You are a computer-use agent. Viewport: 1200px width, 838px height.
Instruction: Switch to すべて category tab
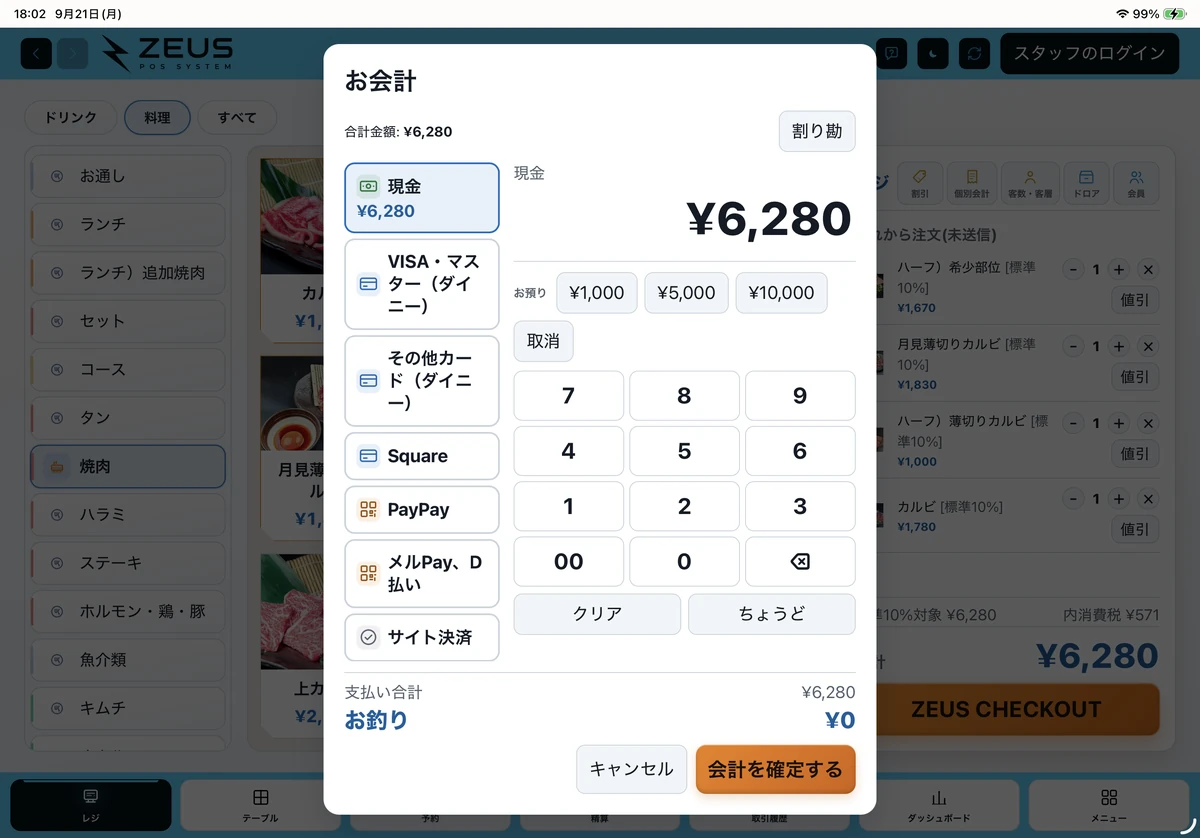[237, 118]
